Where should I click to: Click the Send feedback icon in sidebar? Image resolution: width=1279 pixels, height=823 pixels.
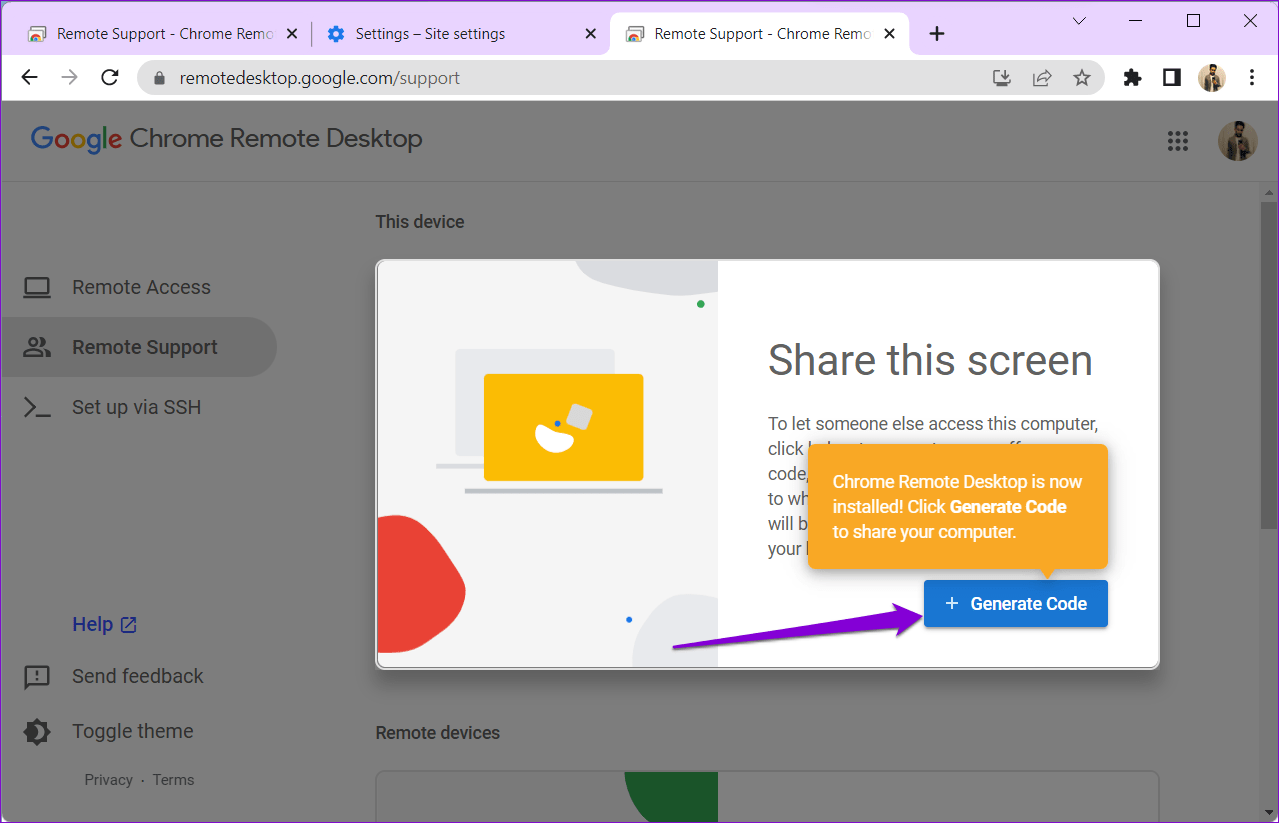click(x=37, y=677)
